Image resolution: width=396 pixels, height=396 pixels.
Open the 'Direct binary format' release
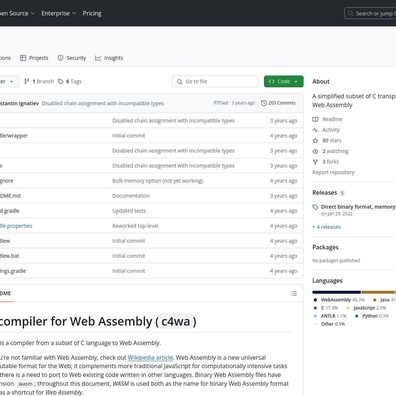[x=358, y=207]
